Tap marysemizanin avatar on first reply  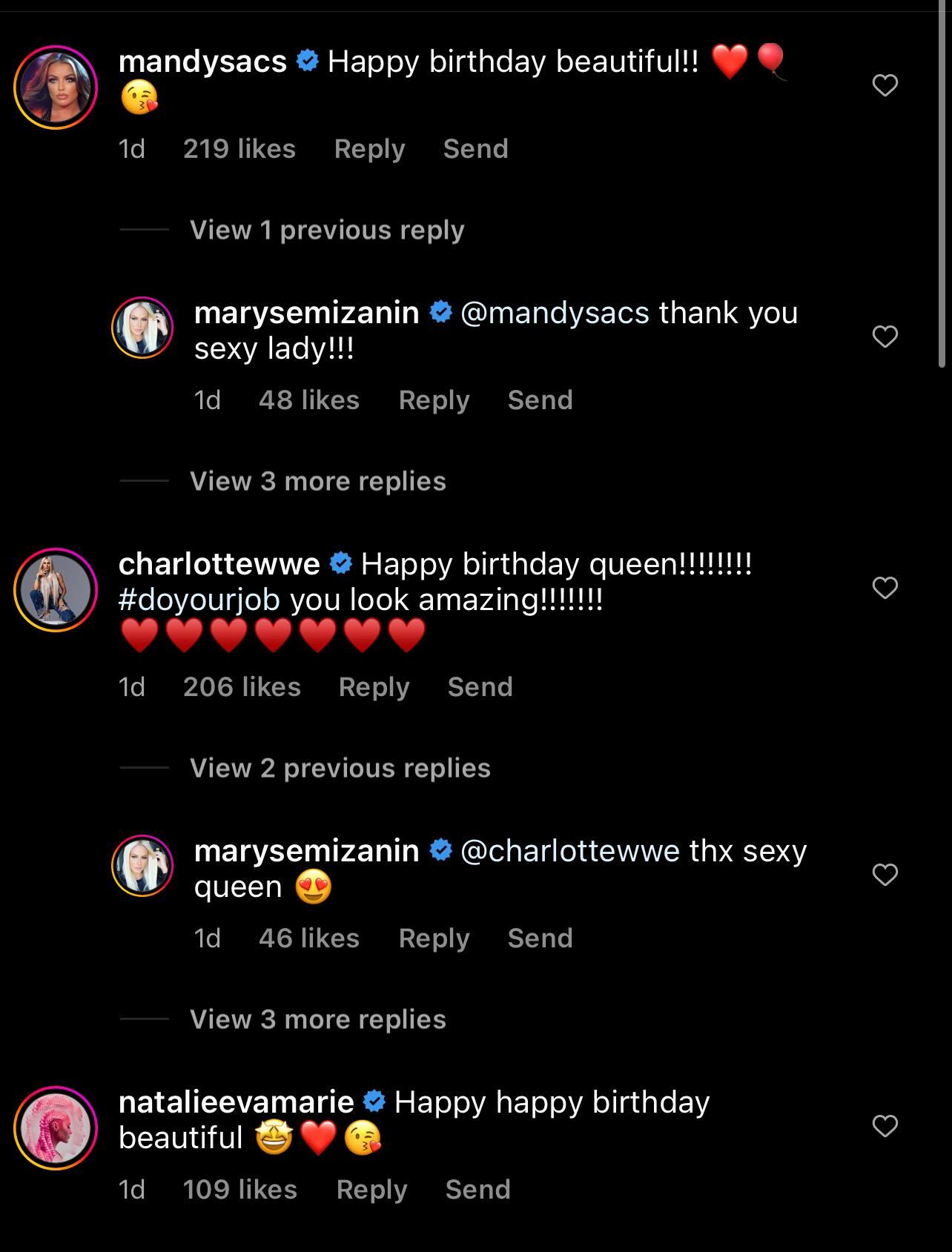142,328
